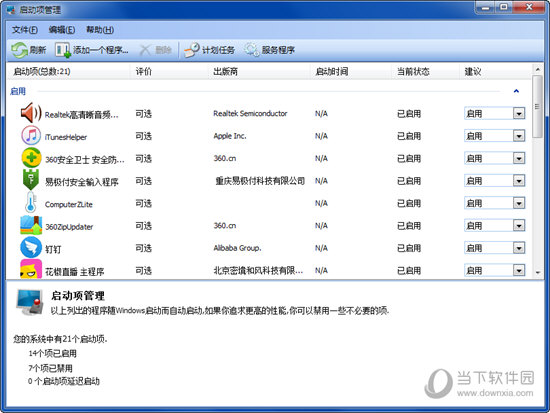This screenshot has width=550, height=413.
Task: Select the ComputerZLite thermometer icon
Action: (x=31, y=202)
